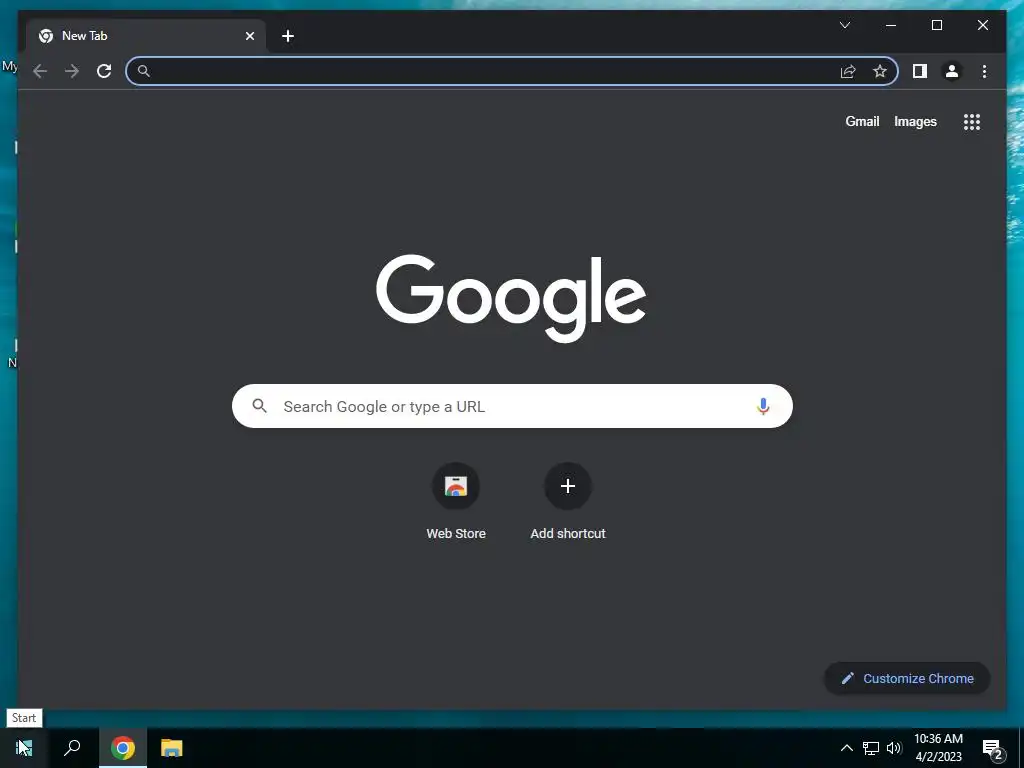Open the volume control tray icon

[x=894, y=748]
